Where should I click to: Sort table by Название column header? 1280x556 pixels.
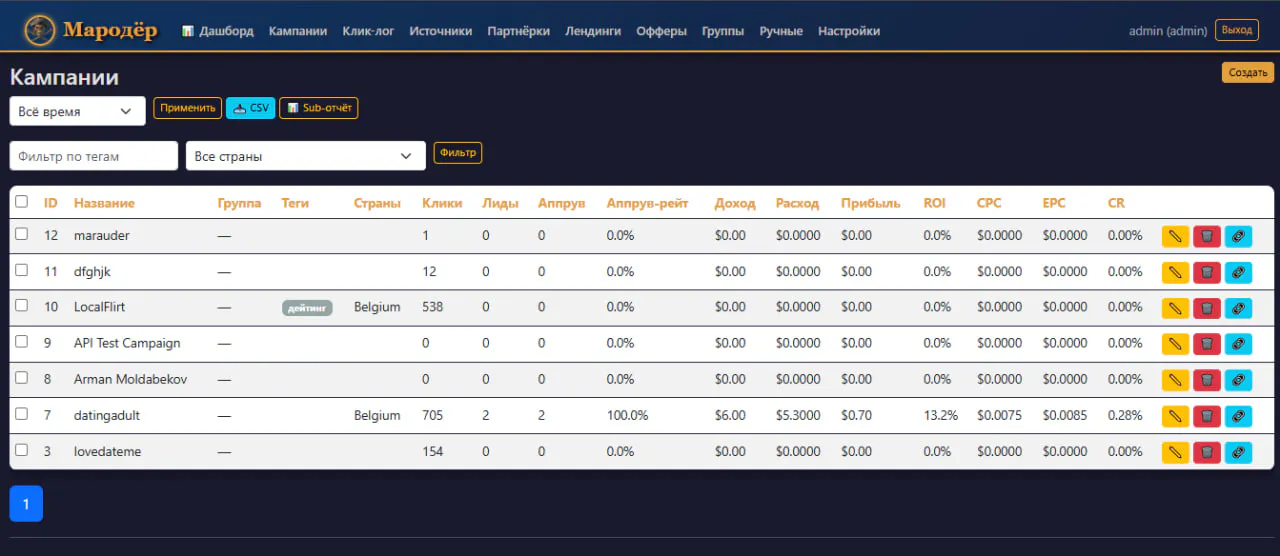pos(104,203)
